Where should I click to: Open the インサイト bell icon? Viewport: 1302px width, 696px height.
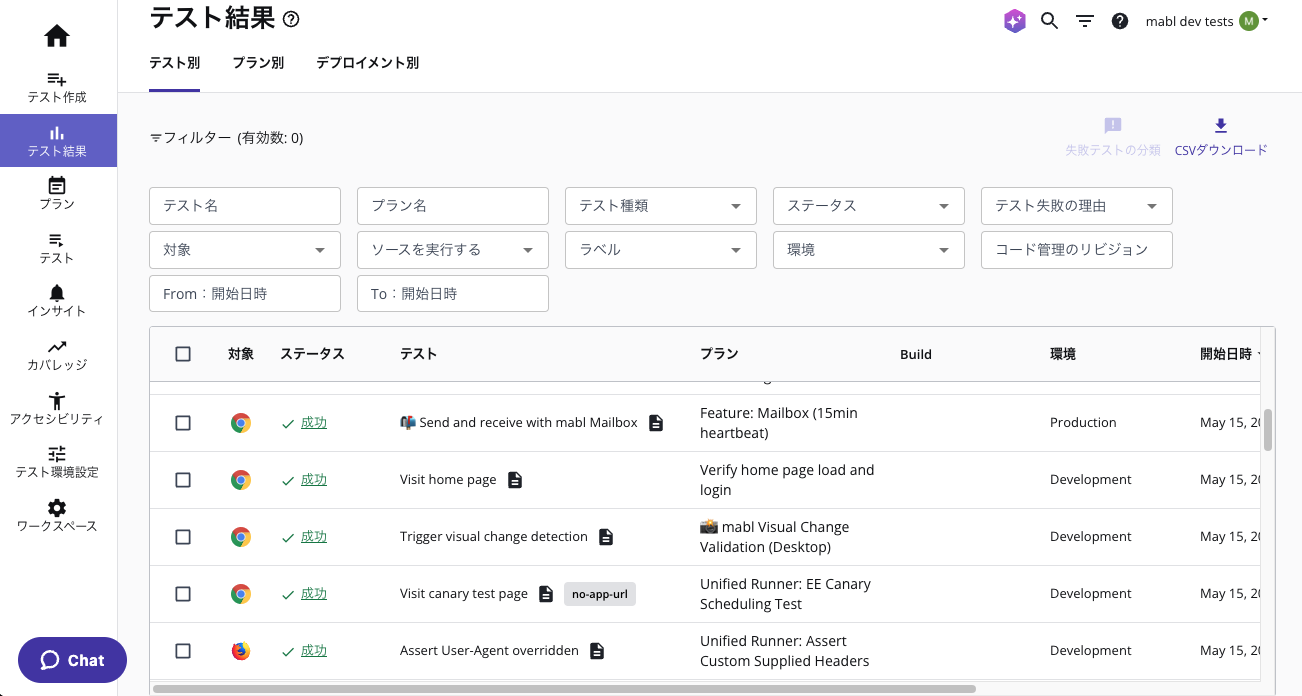(57, 293)
